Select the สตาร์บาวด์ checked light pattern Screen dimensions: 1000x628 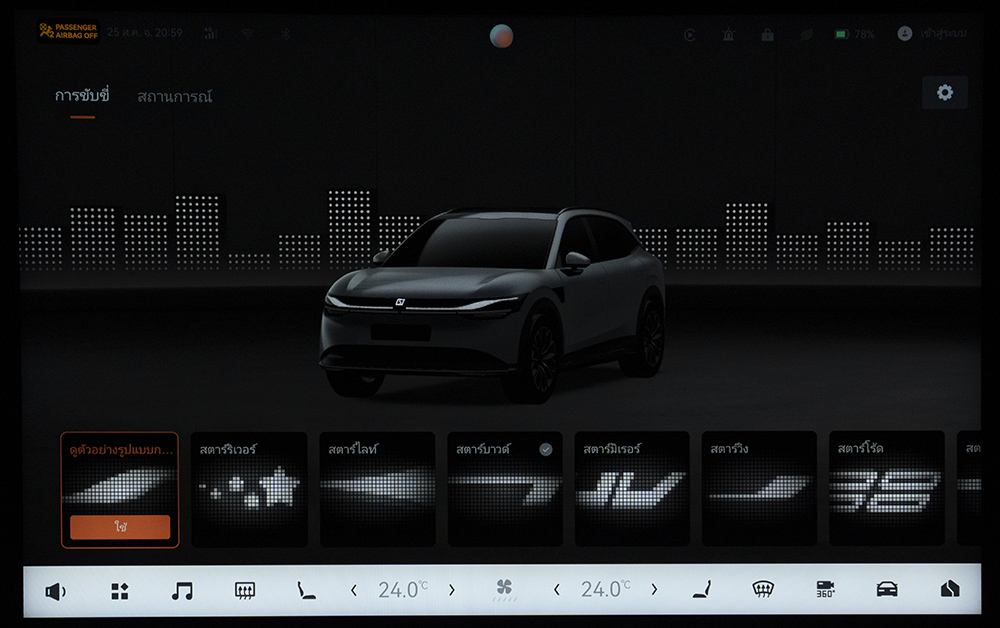[504, 489]
